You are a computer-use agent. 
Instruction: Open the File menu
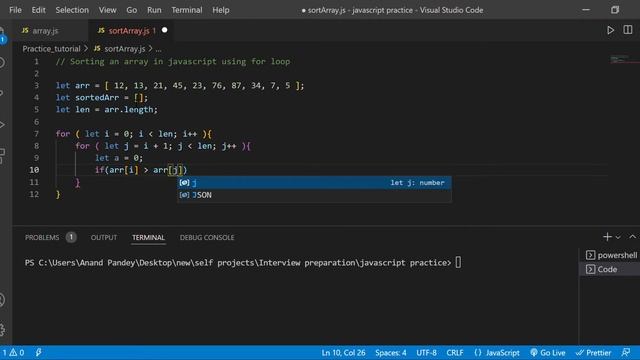point(15,10)
